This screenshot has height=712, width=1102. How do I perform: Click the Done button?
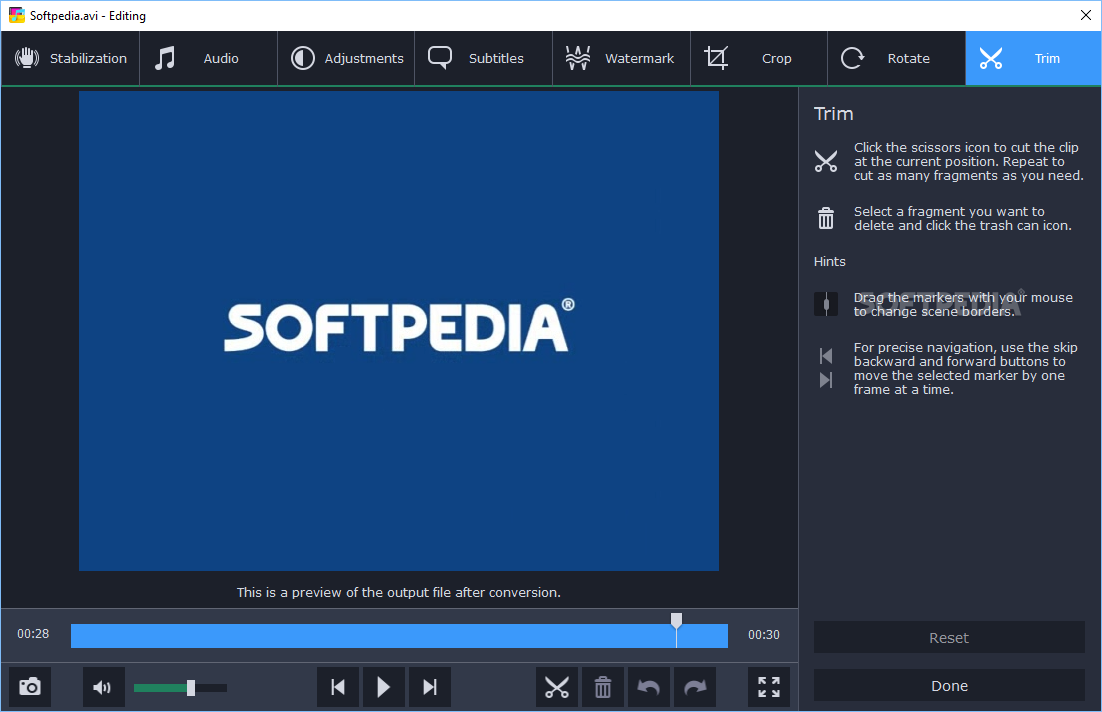(x=949, y=685)
